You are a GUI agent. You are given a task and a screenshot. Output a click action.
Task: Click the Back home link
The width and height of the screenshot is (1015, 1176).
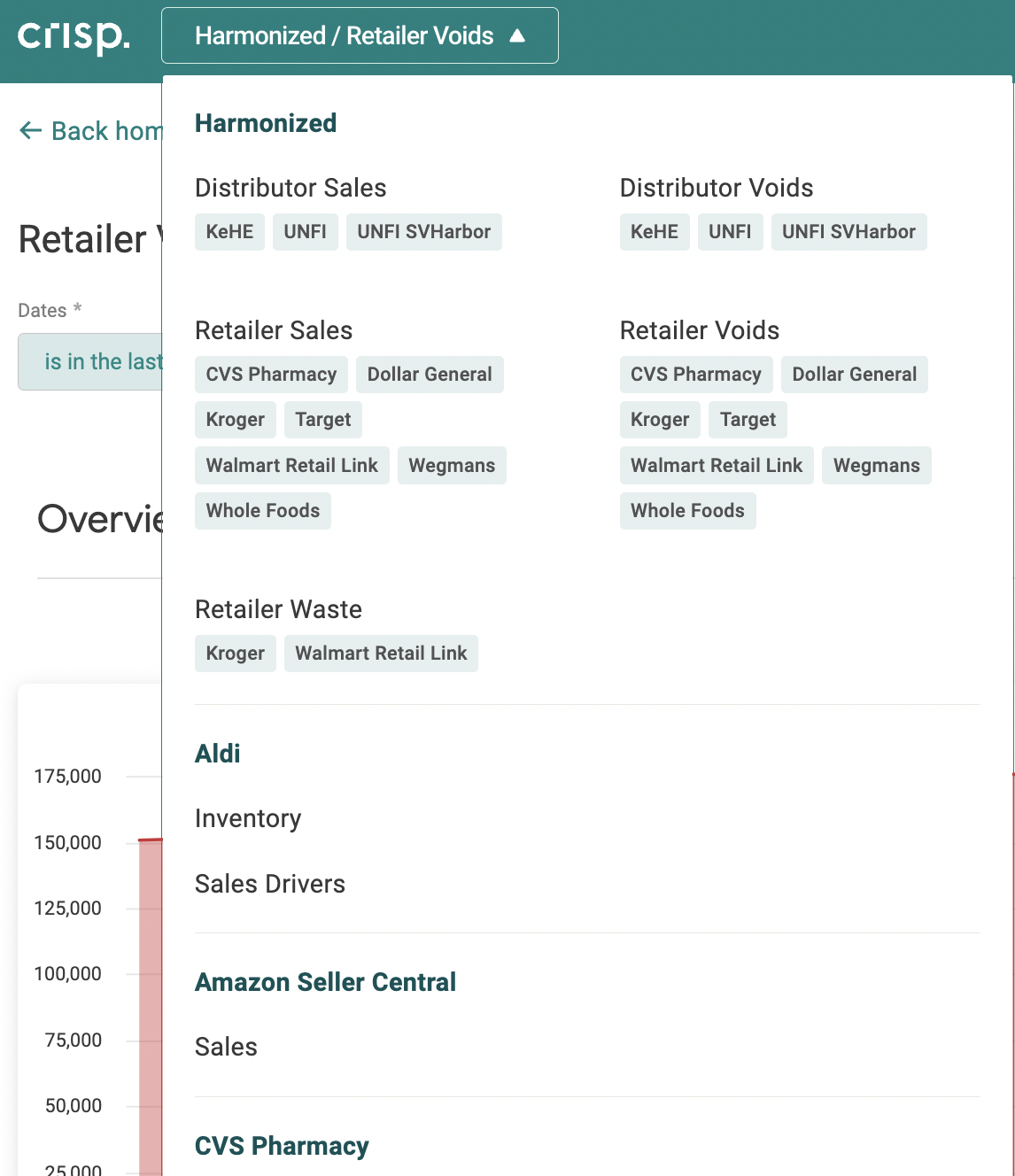(91, 131)
